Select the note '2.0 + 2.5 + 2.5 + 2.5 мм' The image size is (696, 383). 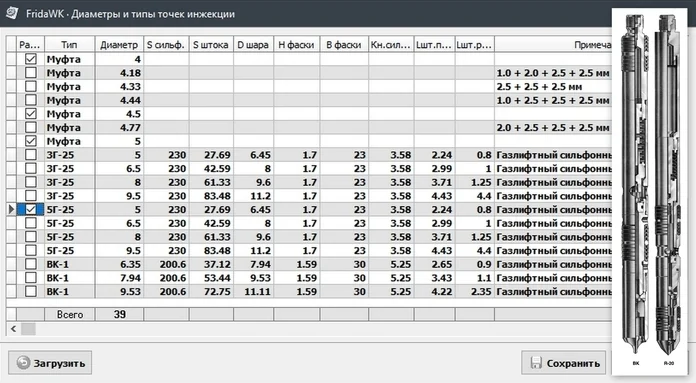coord(553,127)
